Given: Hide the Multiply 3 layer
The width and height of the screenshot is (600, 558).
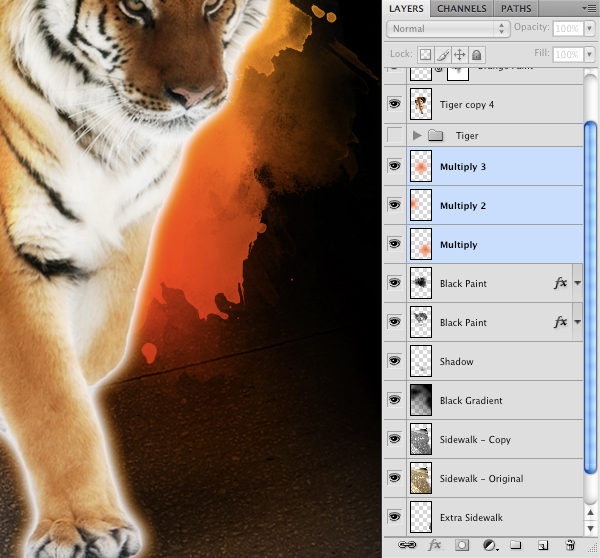Looking at the screenshot, I should point(395,166).
